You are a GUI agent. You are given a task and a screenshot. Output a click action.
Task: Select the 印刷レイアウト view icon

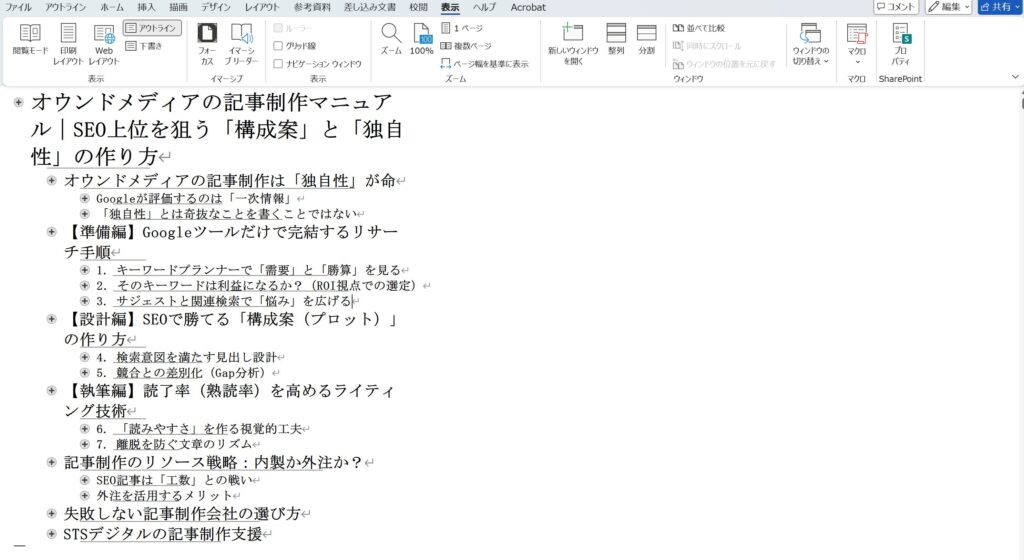[x=68, y=41]
